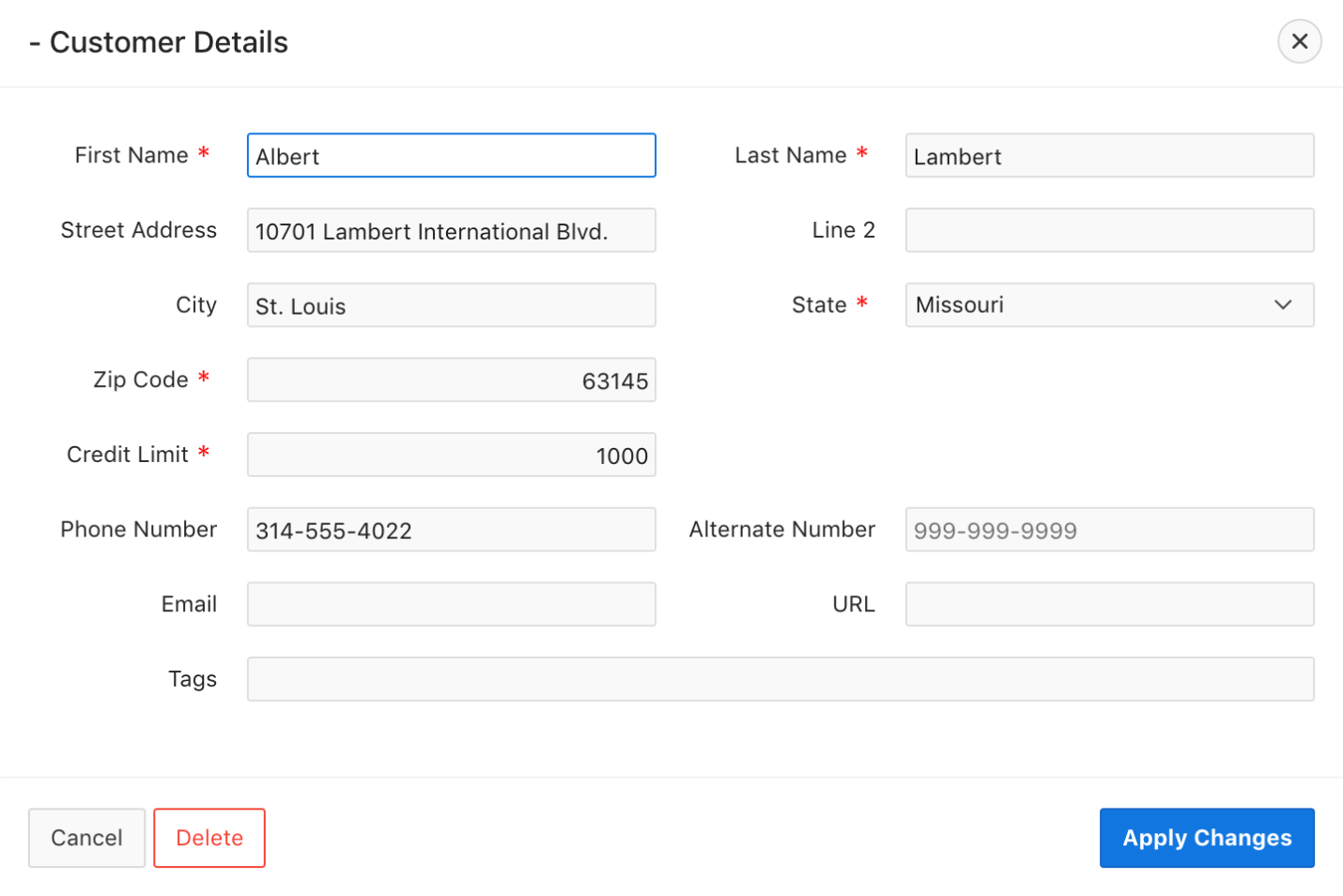Close the Customer Details dialog
The image size is (1343, 896).
(1299, 41)
